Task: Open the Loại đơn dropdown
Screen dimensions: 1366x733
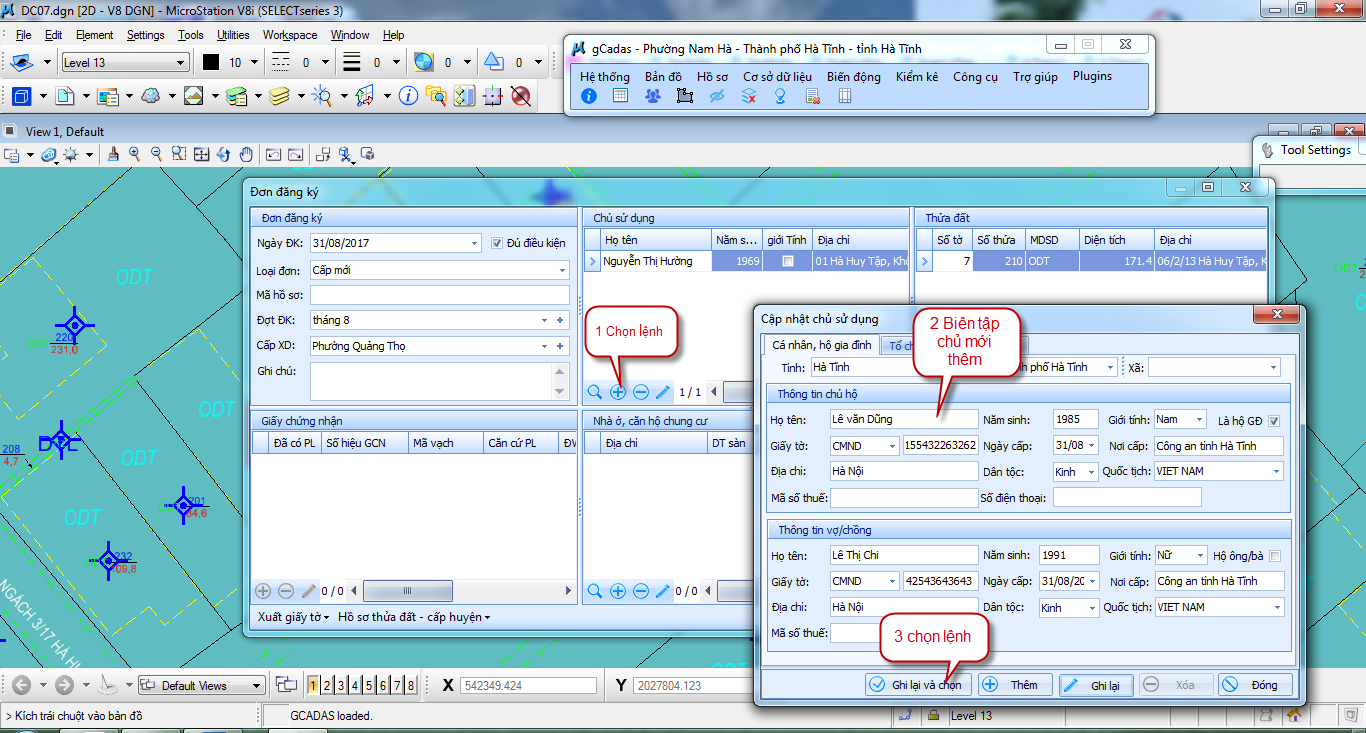Action: click(562, 270)
